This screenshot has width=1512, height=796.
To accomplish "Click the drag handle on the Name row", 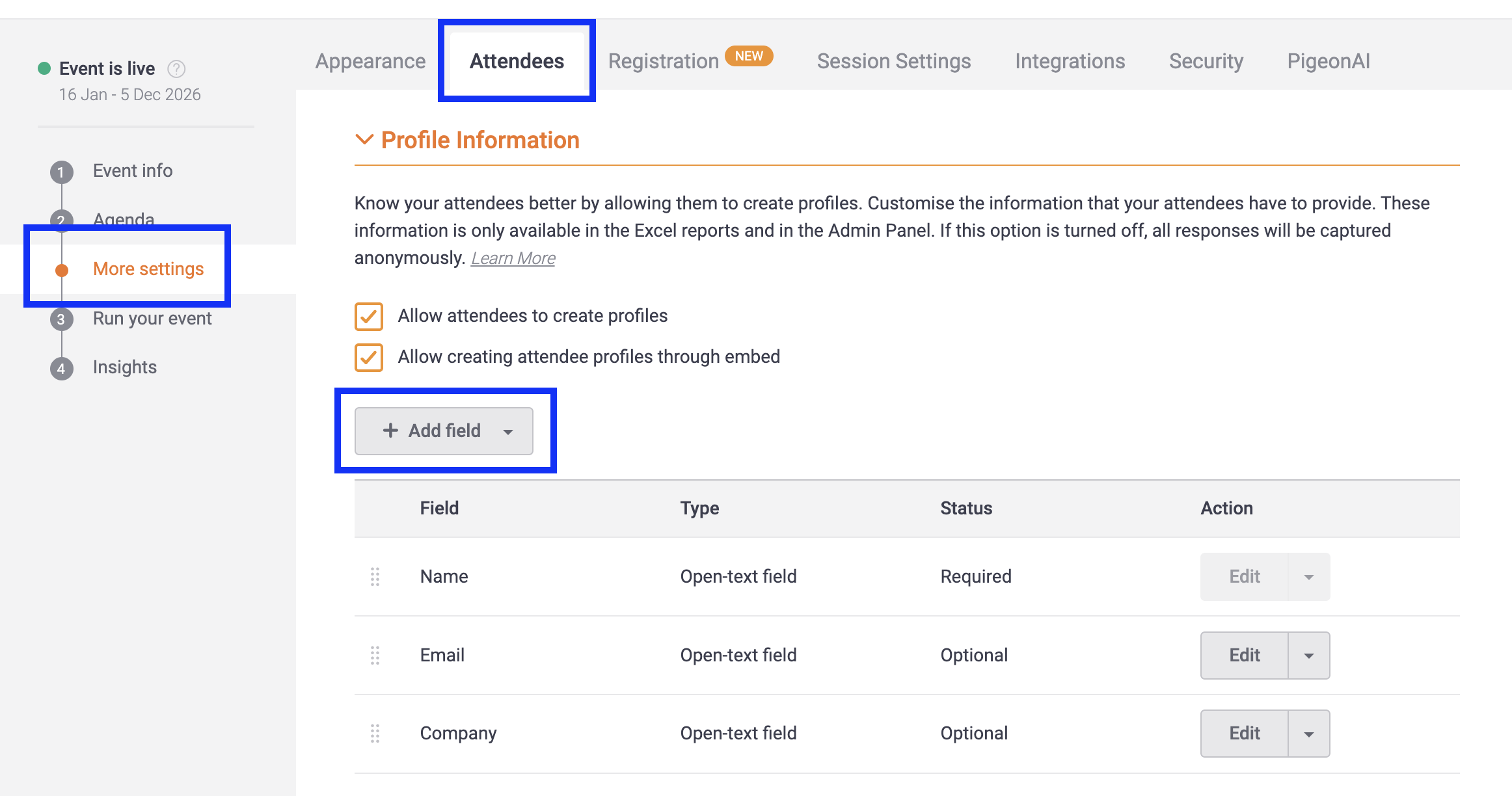I will click(x=375, y=577).
